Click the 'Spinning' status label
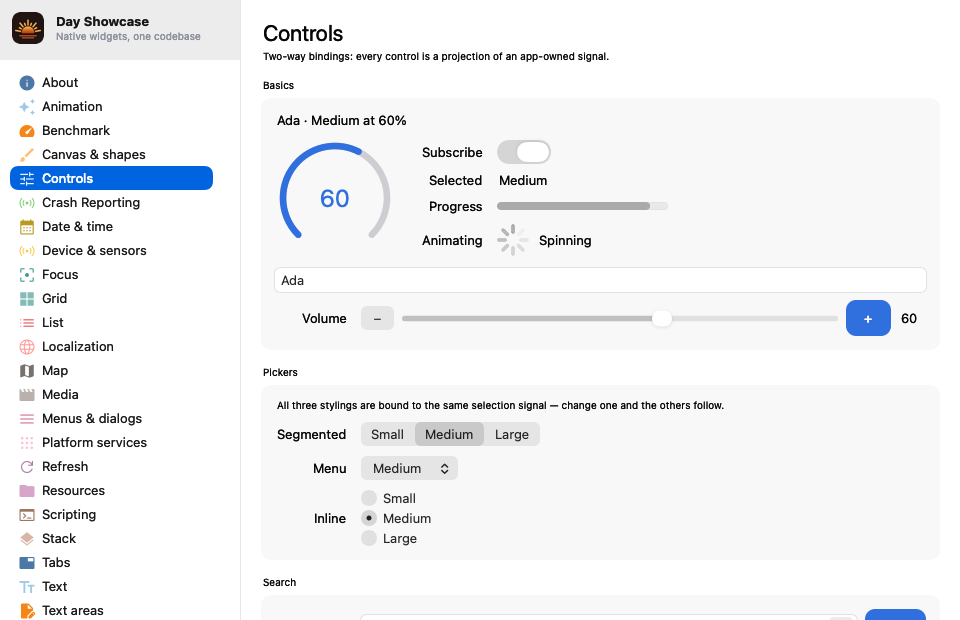Image resolution: width=960 pixels, height=620 pixels. coord(565,241)
